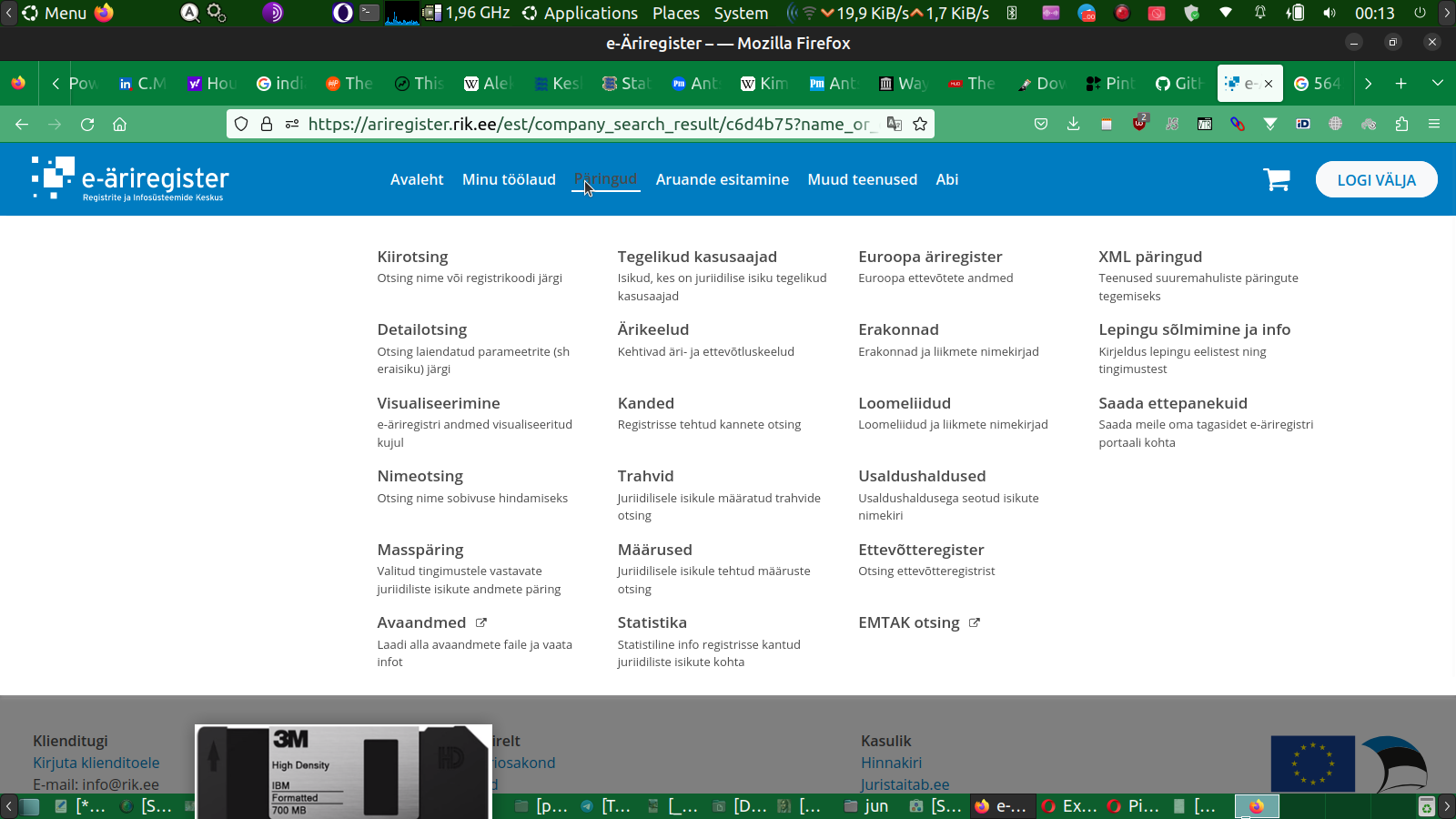Switch to the Pinterest browser tab
1456x819 pixels.
(1110, 84)
